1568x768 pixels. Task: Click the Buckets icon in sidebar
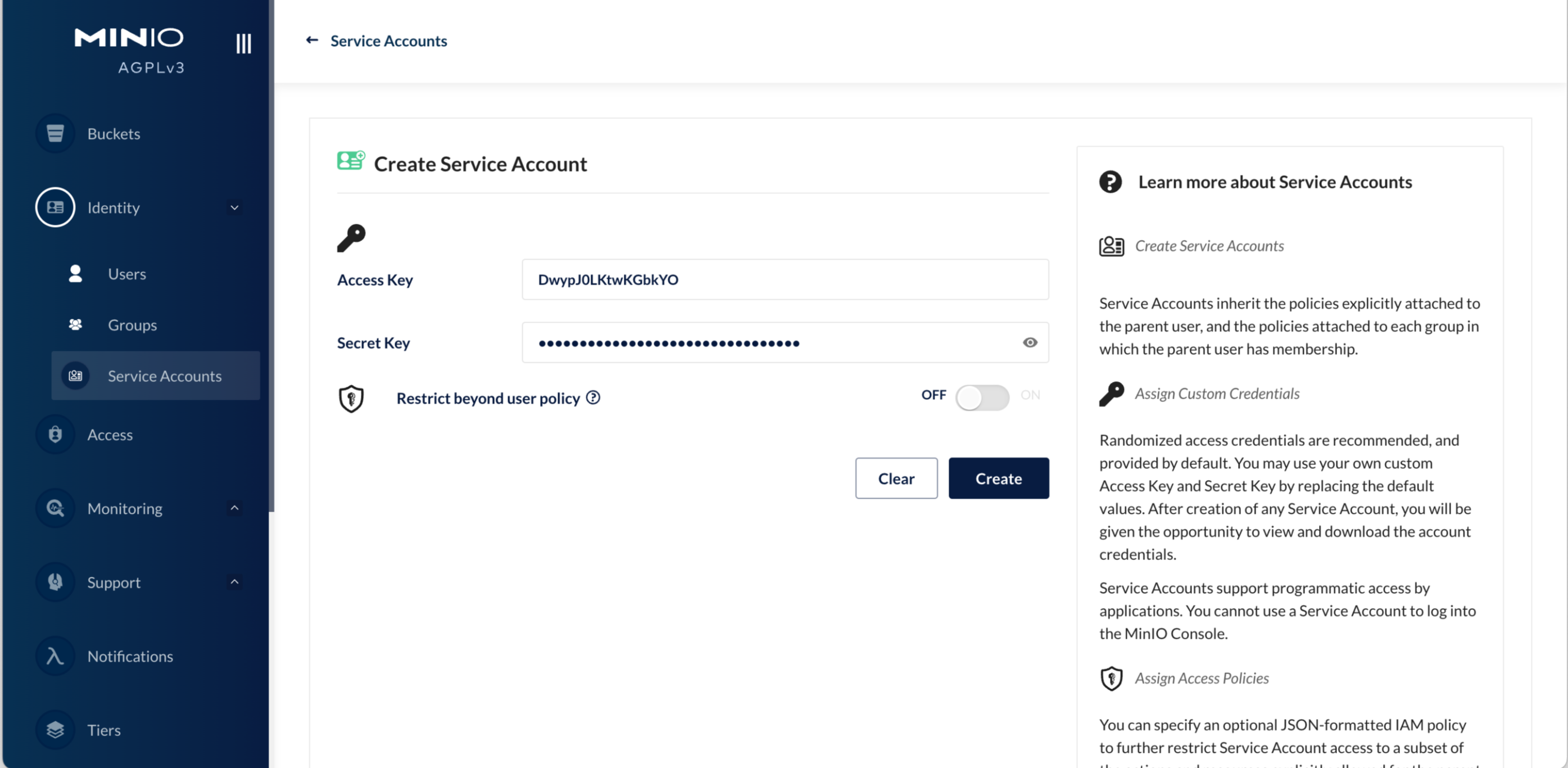(55, 133)
